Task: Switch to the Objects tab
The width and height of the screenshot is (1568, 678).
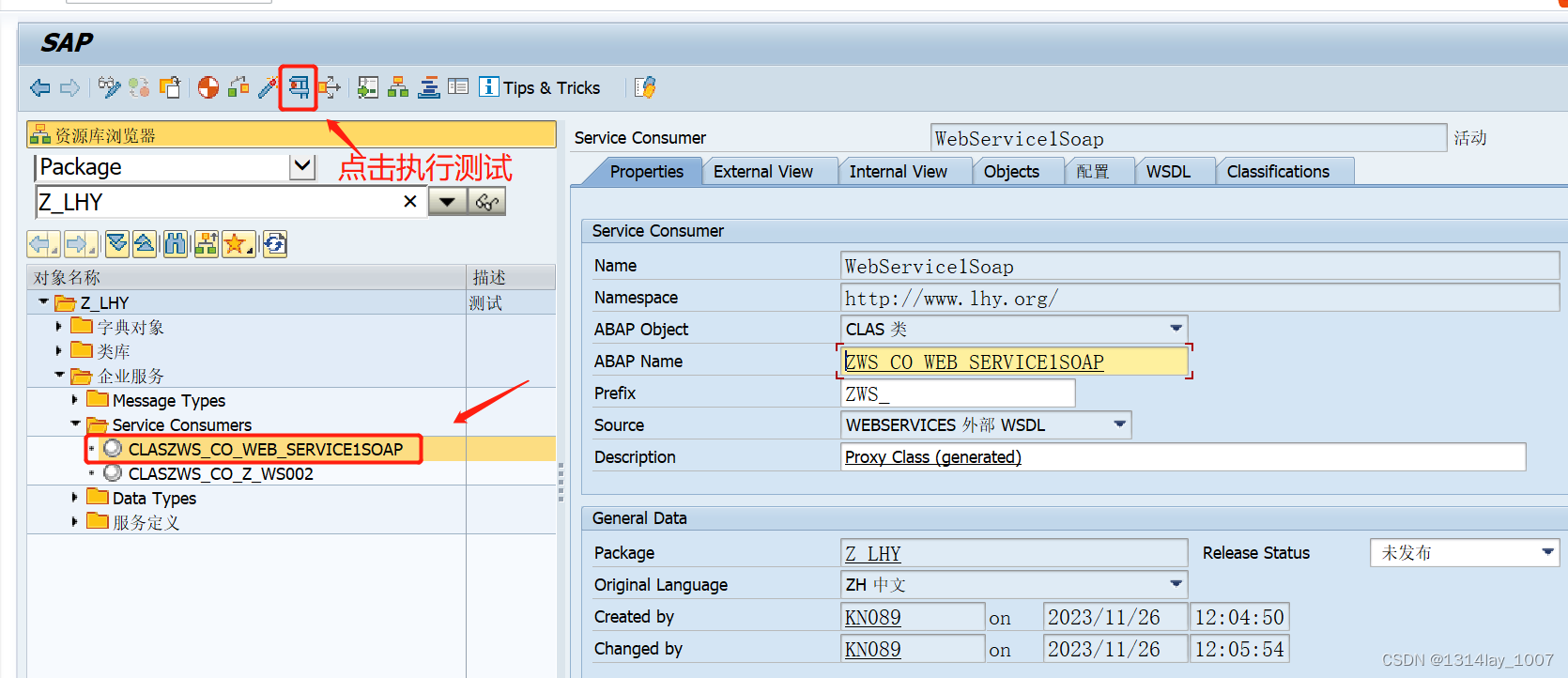Action: coord(1011,171)
